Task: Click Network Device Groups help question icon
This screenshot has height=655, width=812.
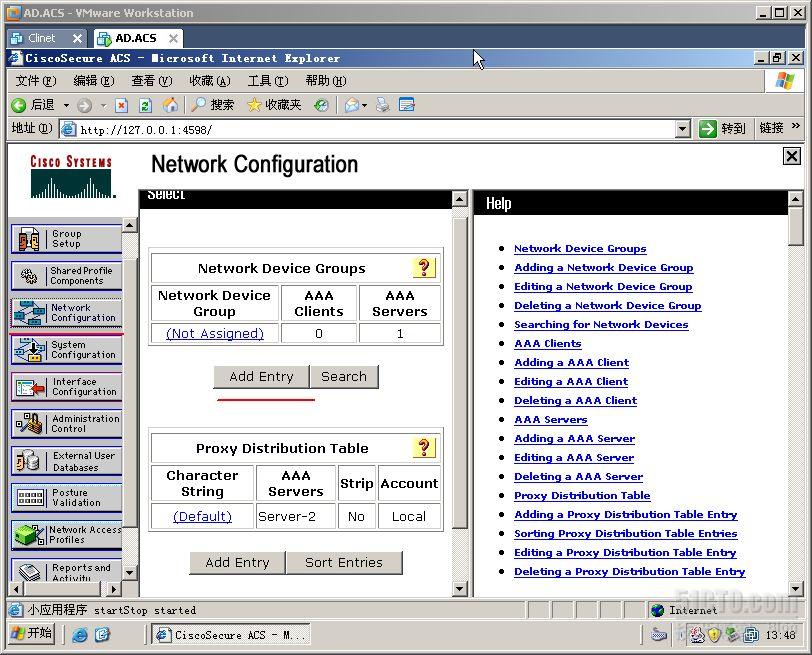Action: (x=424, y=268)
